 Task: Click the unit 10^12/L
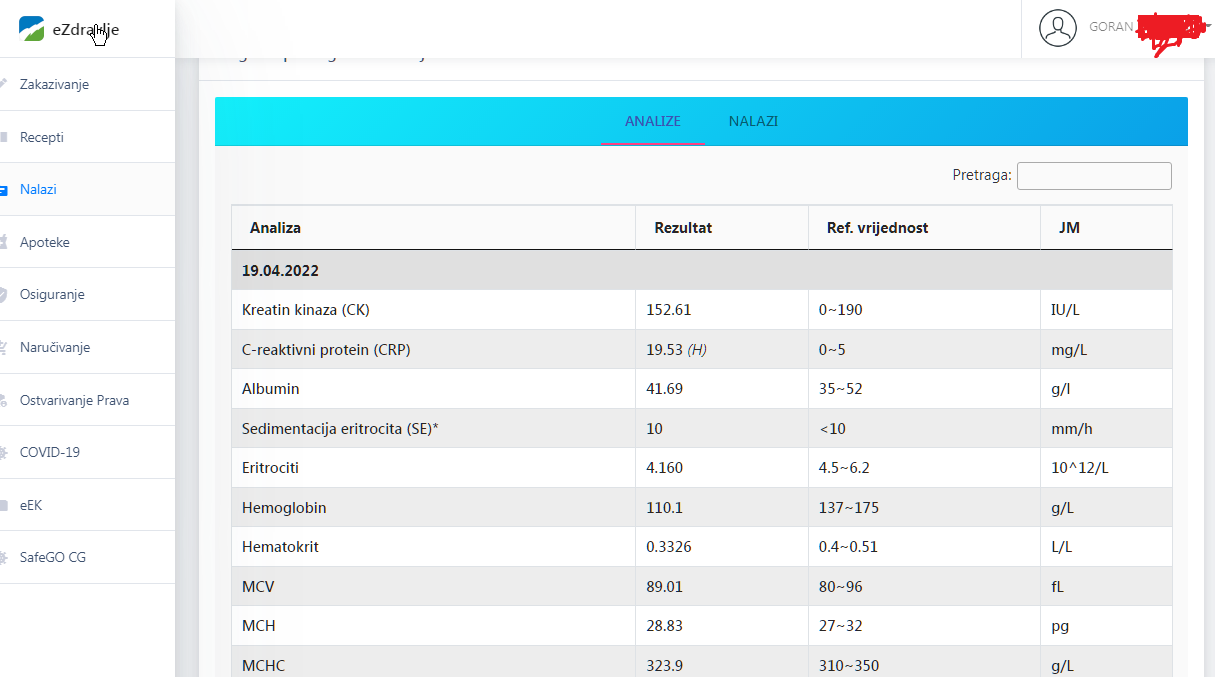[x=1079, y=467]
